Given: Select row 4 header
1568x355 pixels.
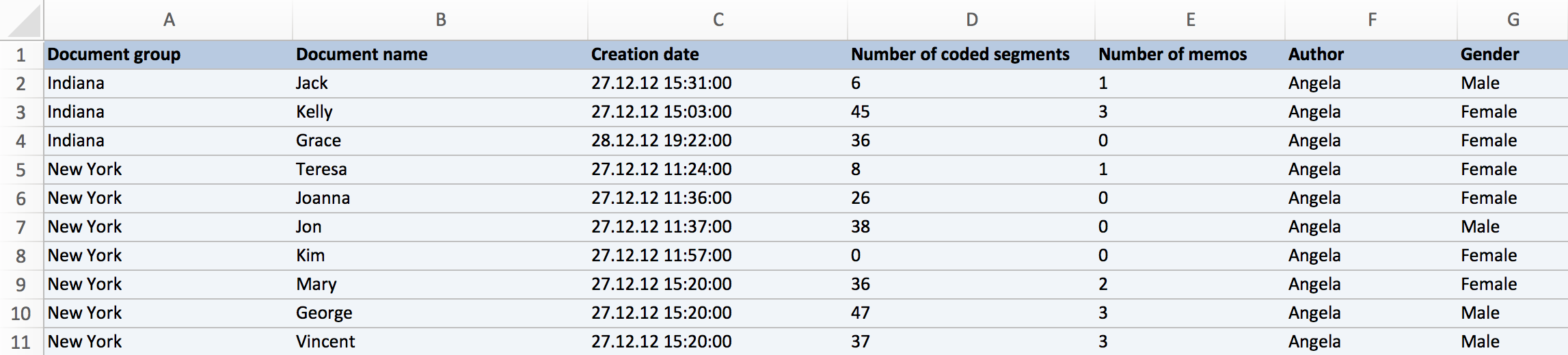Looking at the screenshot, I should [21, 141].
